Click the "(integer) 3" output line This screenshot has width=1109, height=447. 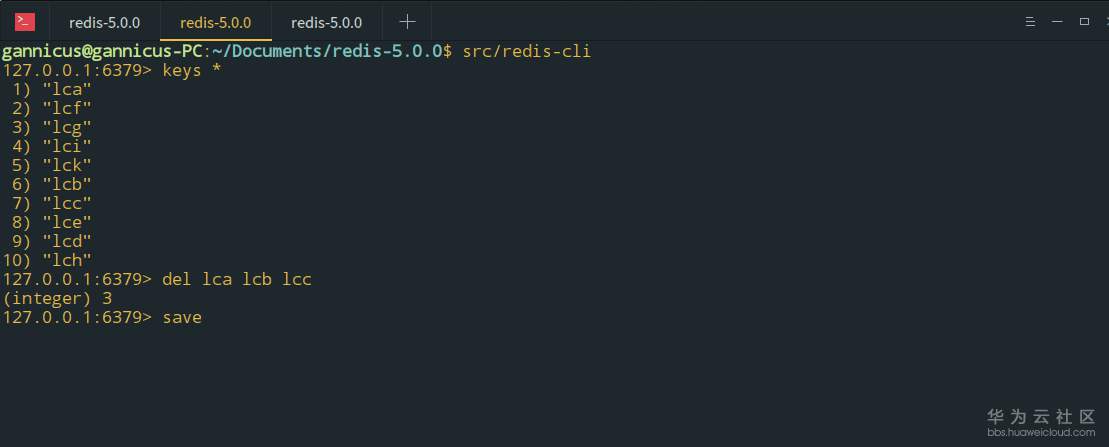pyautogui.click(x=57, y=298)
